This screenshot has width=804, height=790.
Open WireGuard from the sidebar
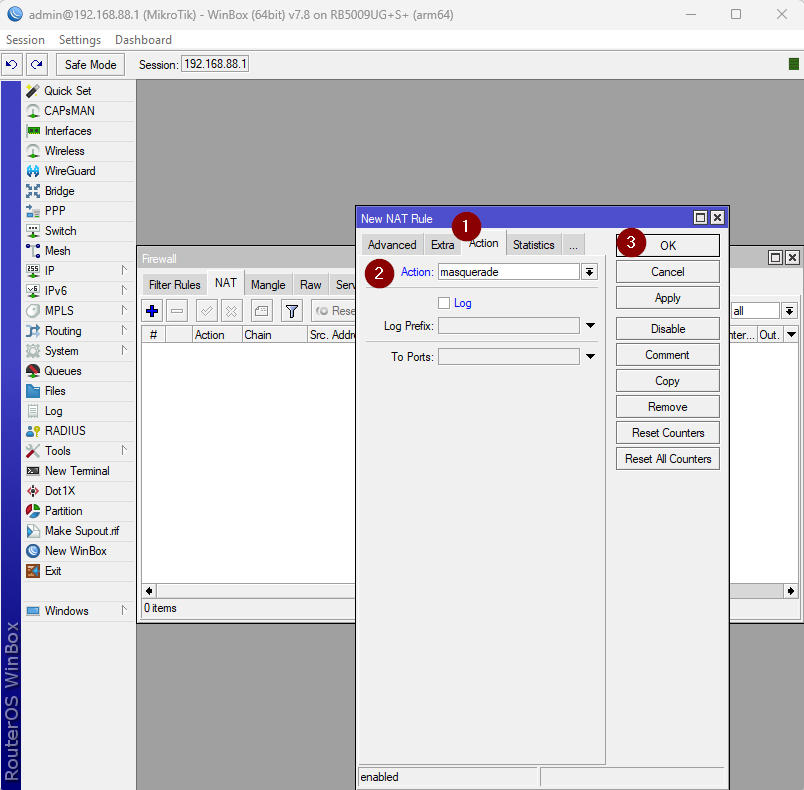point(69,171)
